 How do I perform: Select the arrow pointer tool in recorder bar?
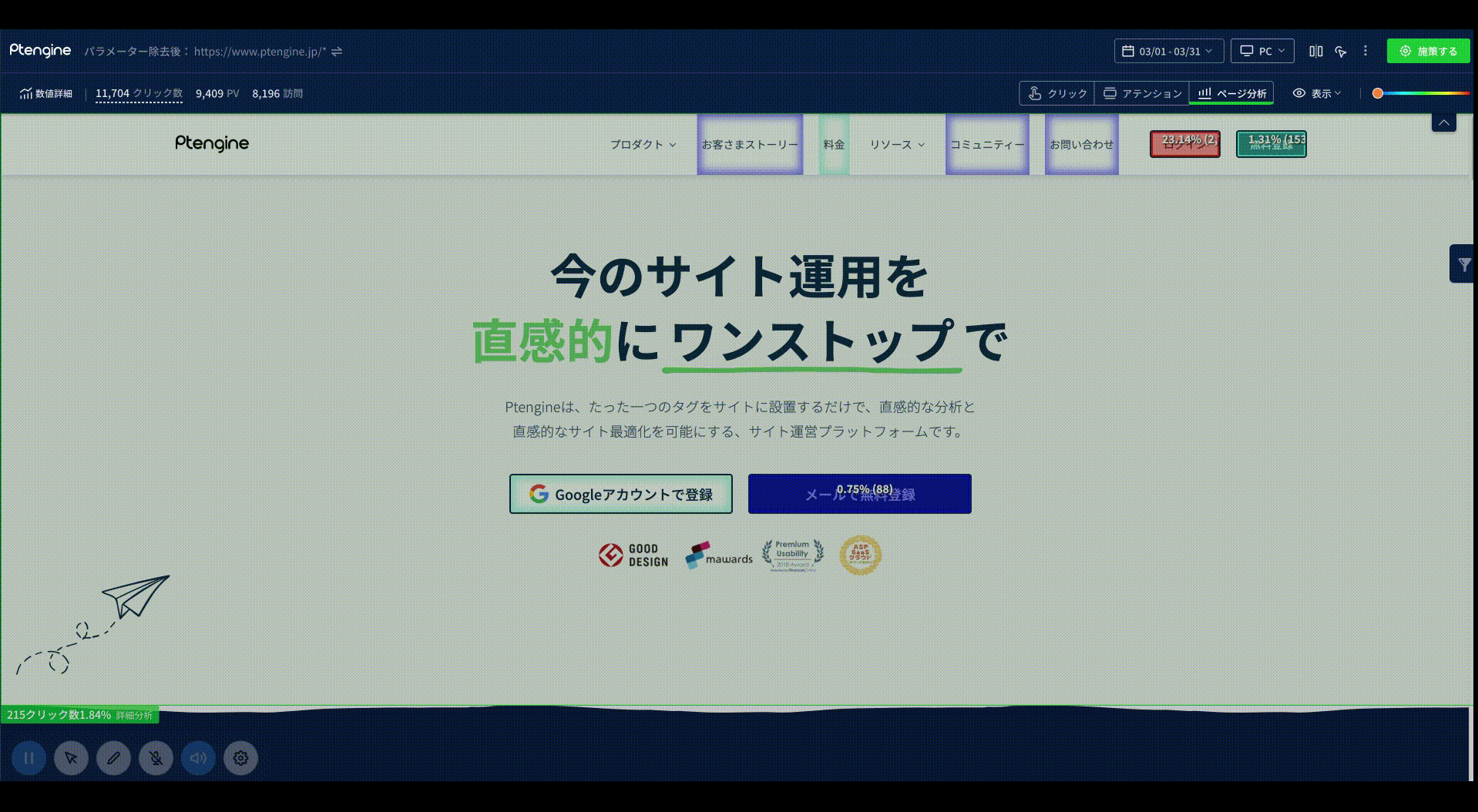pyautogui.click(x=71, y=758)
